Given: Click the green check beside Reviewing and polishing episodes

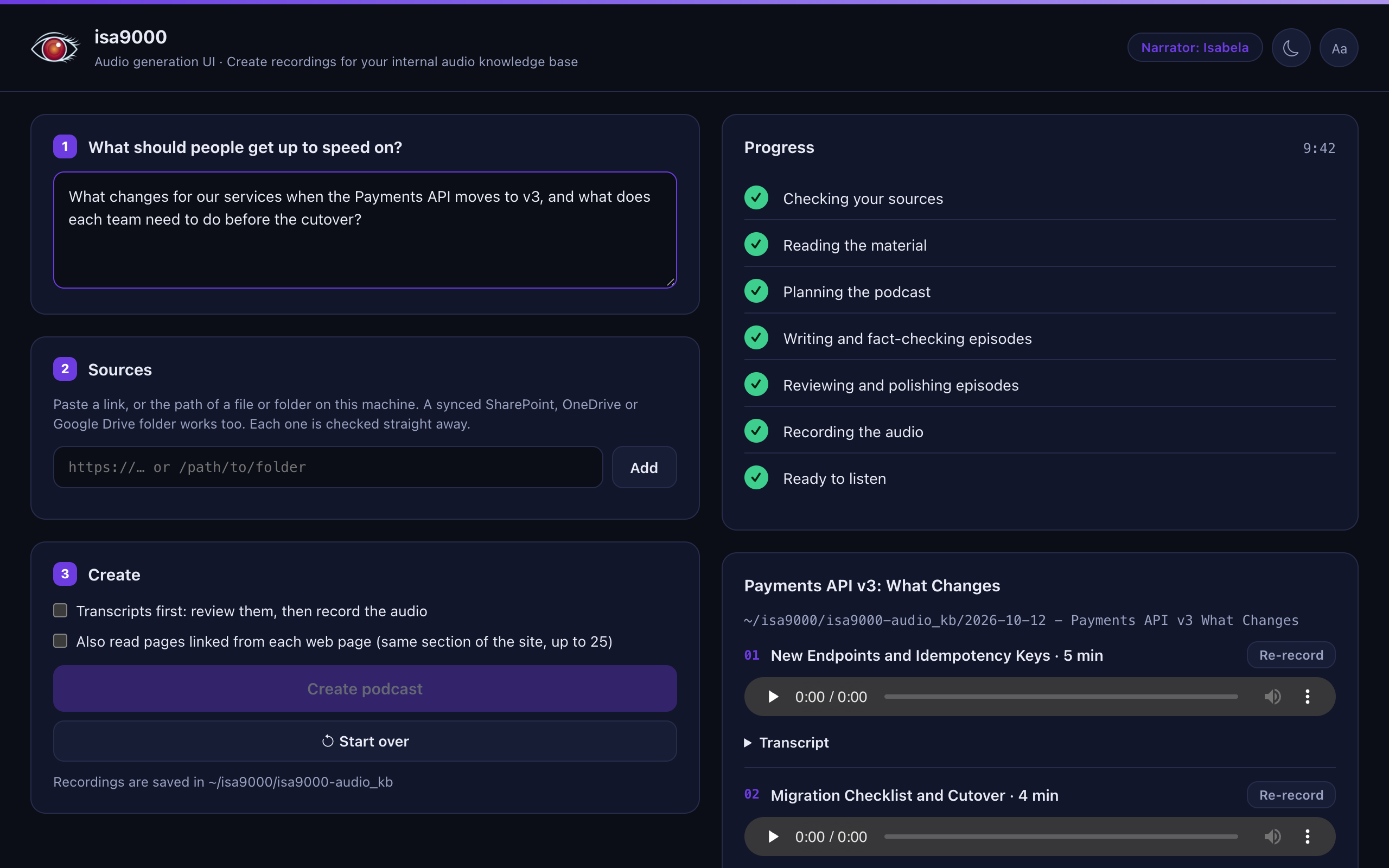Looking at the screenshot, I should point(756,384).
